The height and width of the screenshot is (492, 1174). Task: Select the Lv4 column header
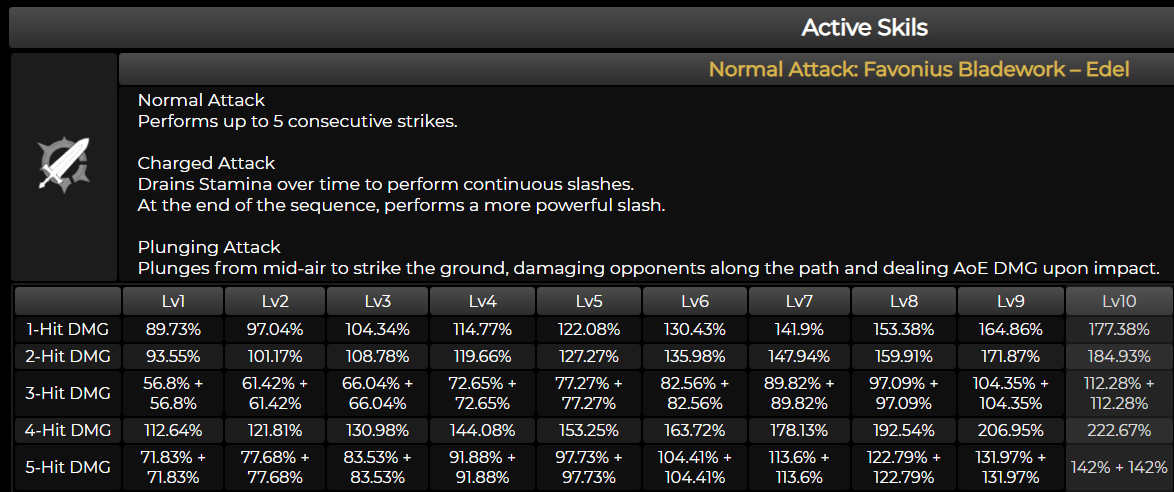[481, 301]
